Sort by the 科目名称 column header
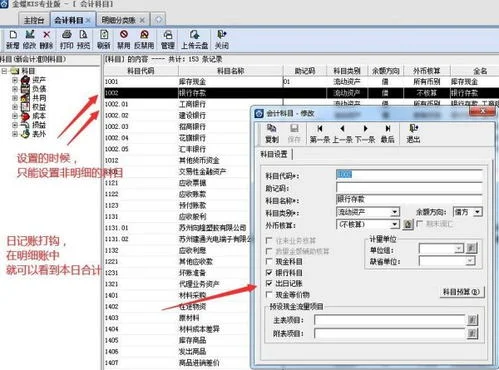 (231, 71)
